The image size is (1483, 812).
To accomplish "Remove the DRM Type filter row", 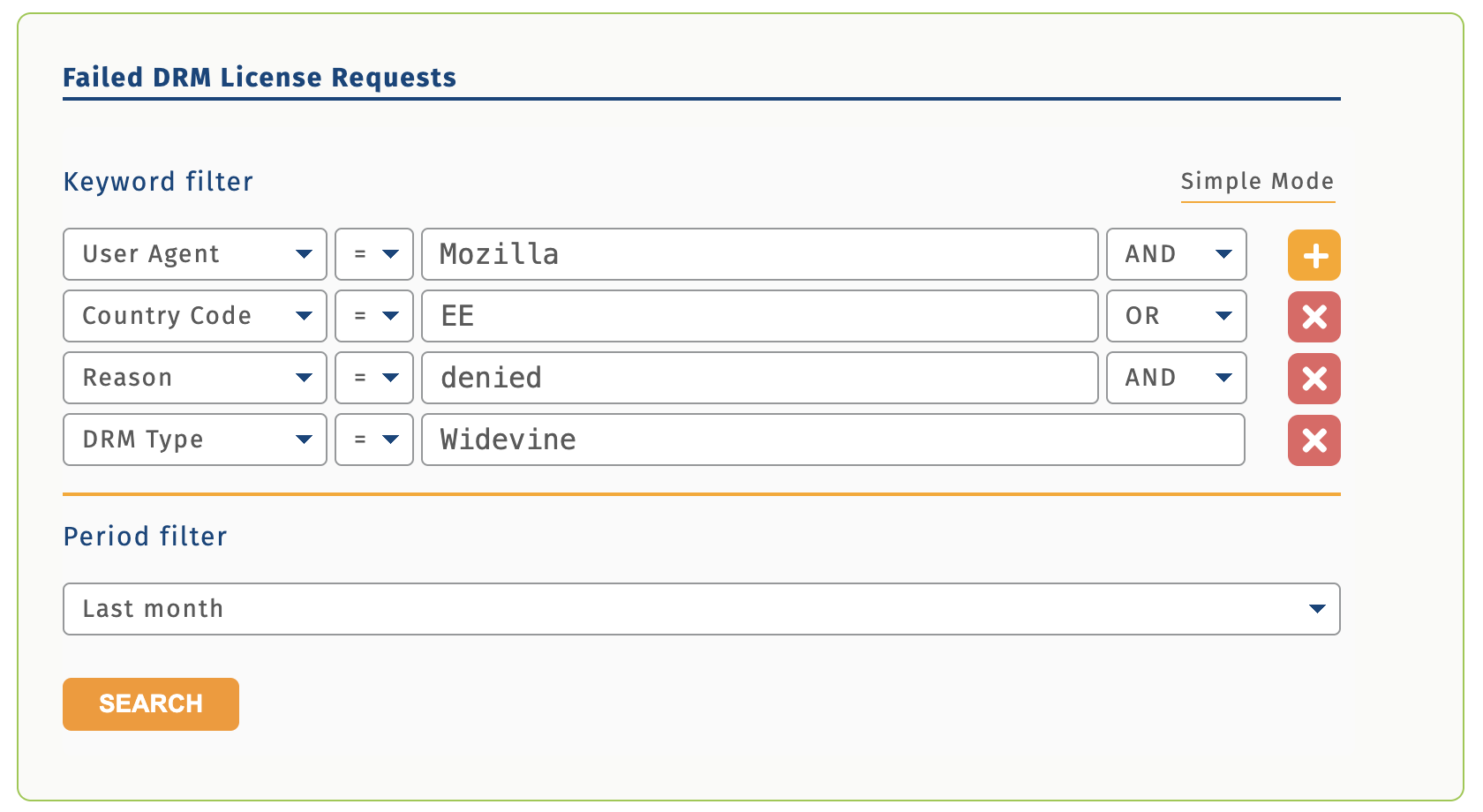I will [x=1314, y=440].
